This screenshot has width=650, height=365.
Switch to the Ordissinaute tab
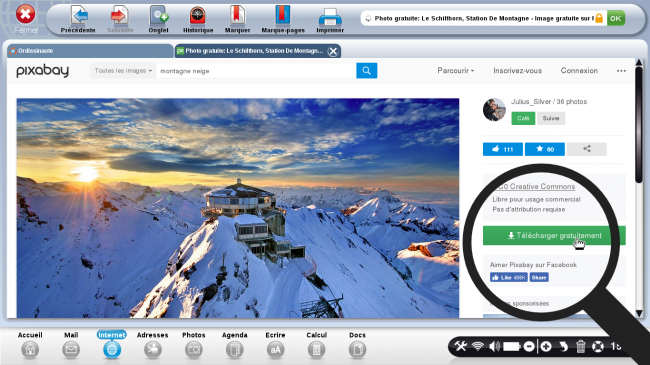pos(90,51)
